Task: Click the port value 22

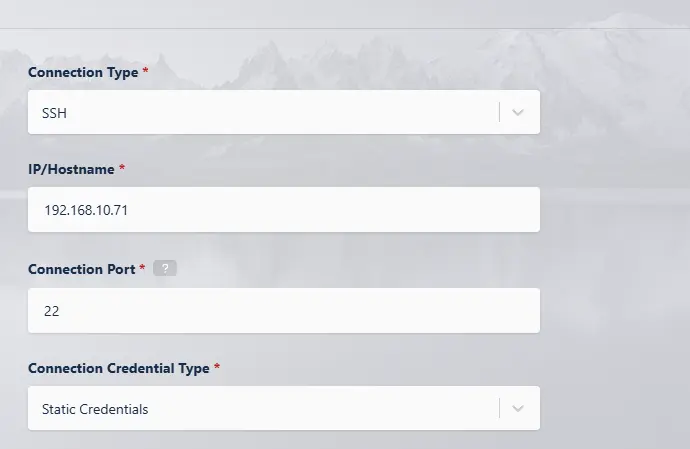Action: click(51, 311)
